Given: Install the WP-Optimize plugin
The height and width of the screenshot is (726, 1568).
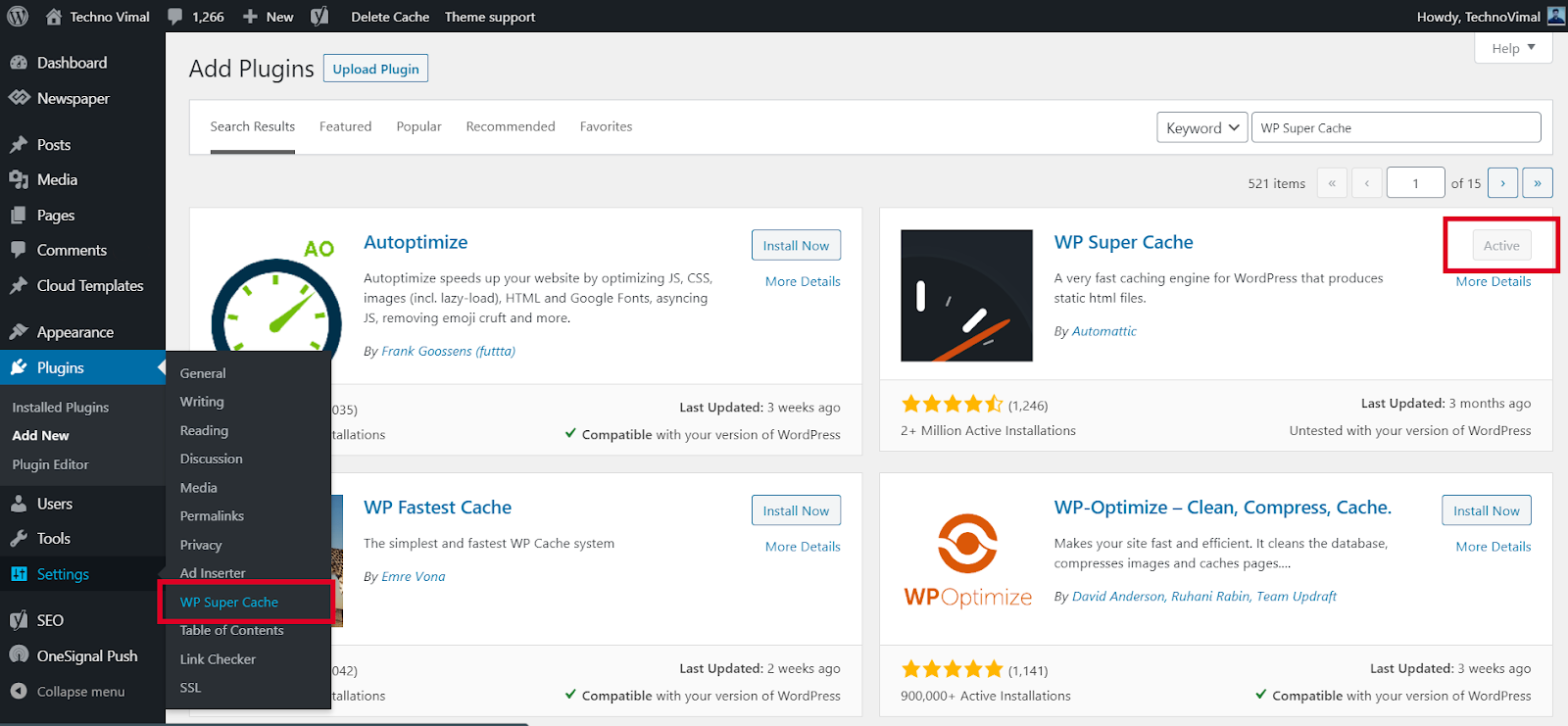Looking at the screenshot, I should tap(1486, 510).
